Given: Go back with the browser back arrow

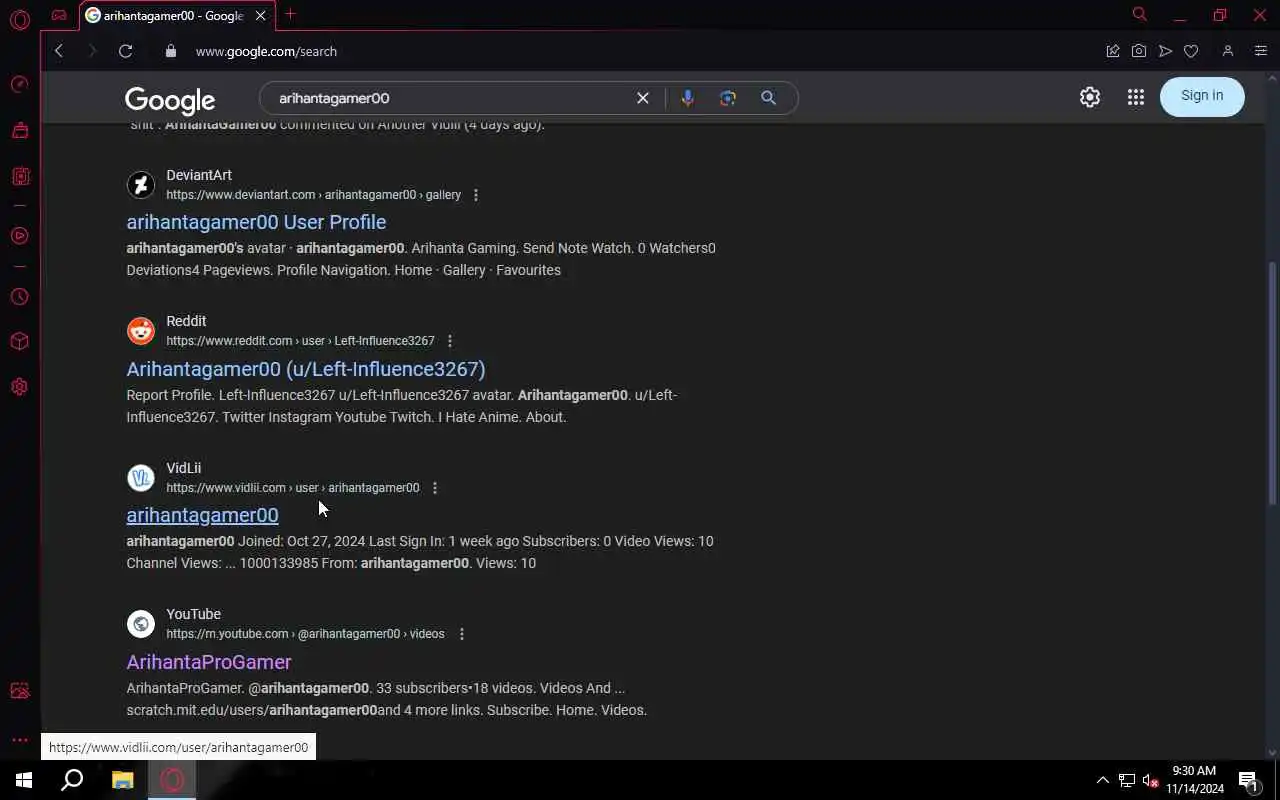Looking at the screenshot, I should coord(59,51).
